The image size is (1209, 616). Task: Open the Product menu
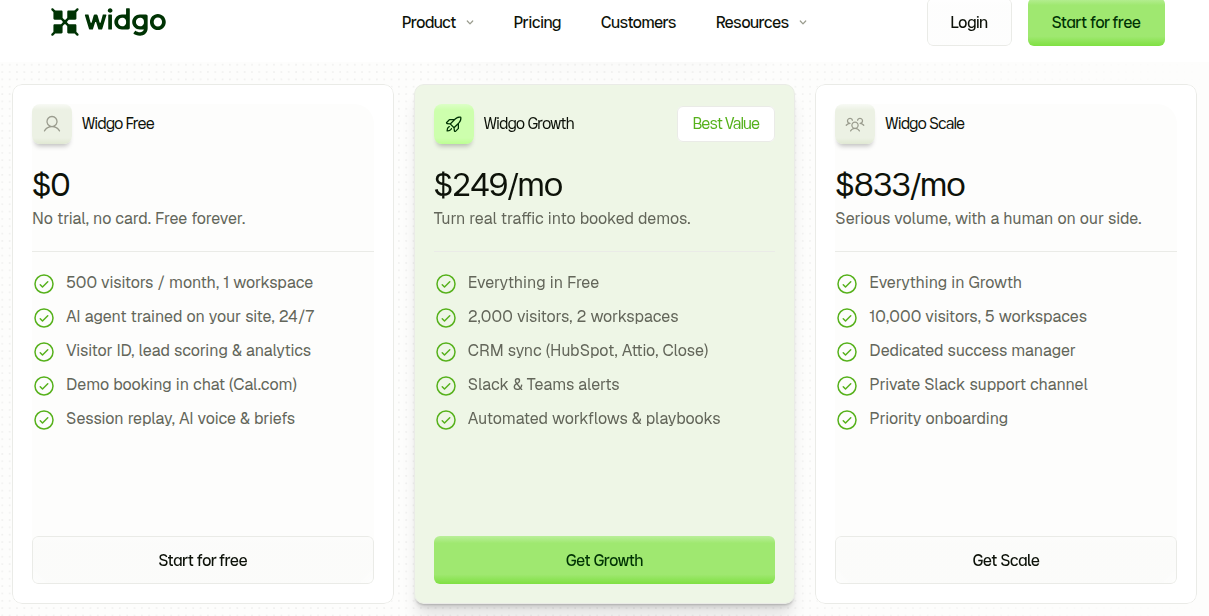[438, 22]
